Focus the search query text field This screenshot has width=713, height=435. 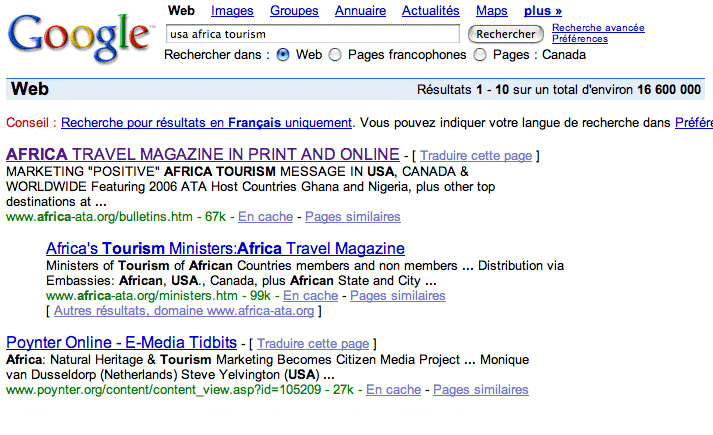[312, 34]
